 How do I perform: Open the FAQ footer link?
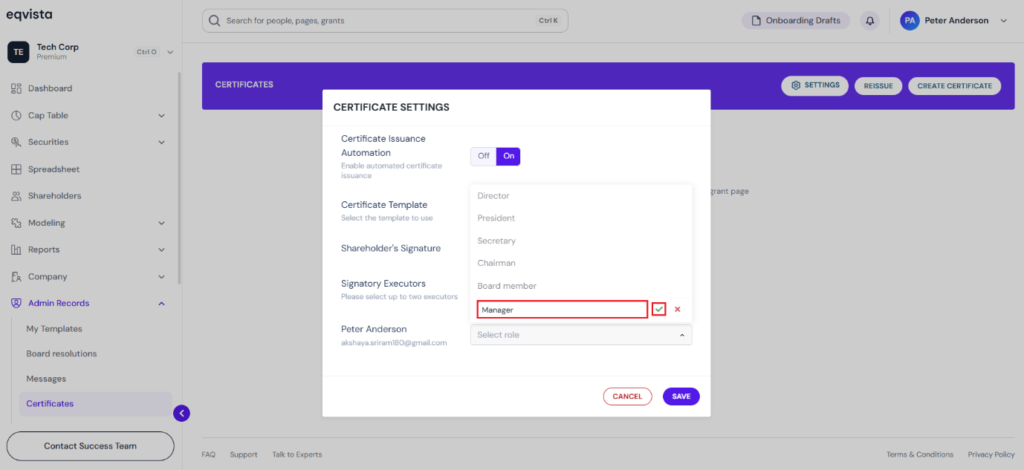tap(208, 454)
